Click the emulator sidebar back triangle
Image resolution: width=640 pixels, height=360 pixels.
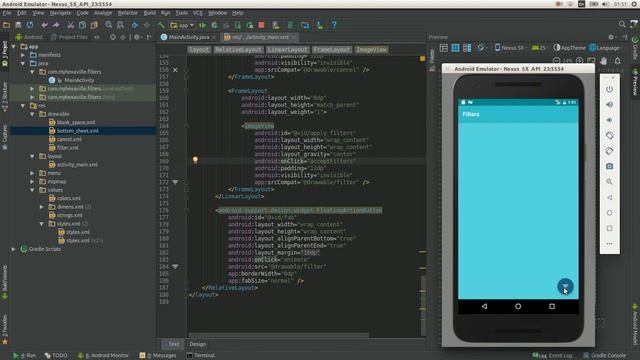(x=609, y=198)
